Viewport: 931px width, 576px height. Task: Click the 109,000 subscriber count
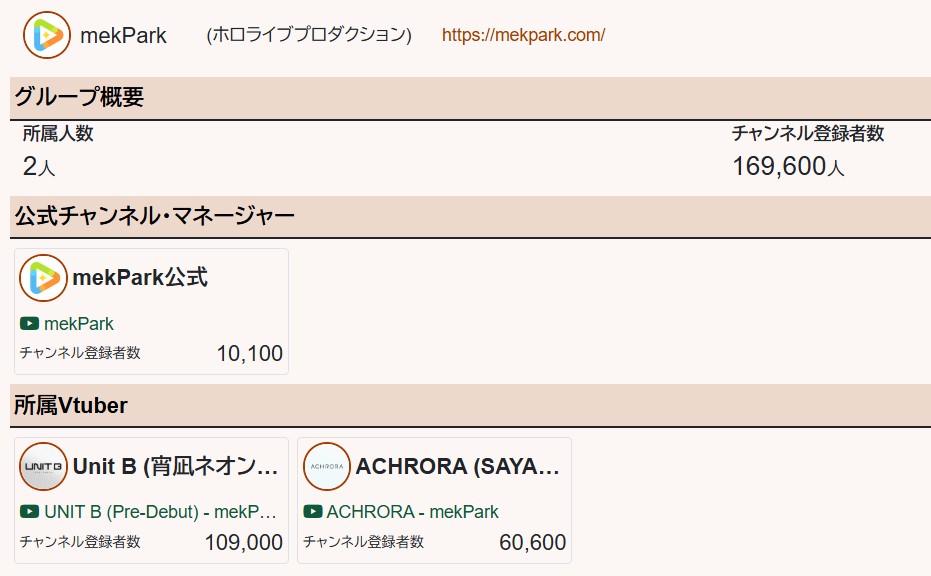click(243, 542)
